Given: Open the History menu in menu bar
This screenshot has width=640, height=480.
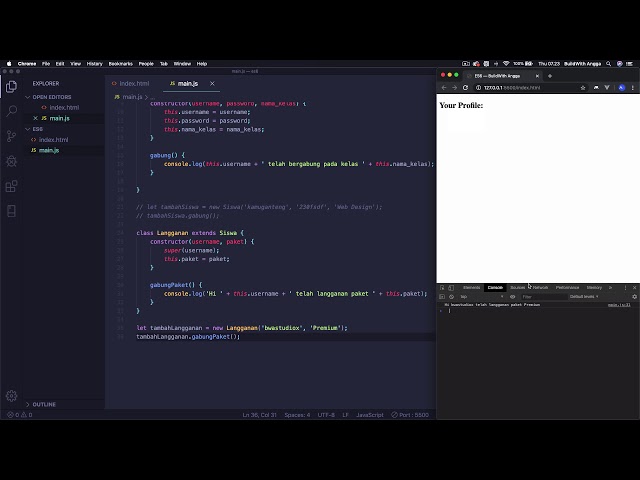Looking at the screenshot, I should (x=95, y=64).
